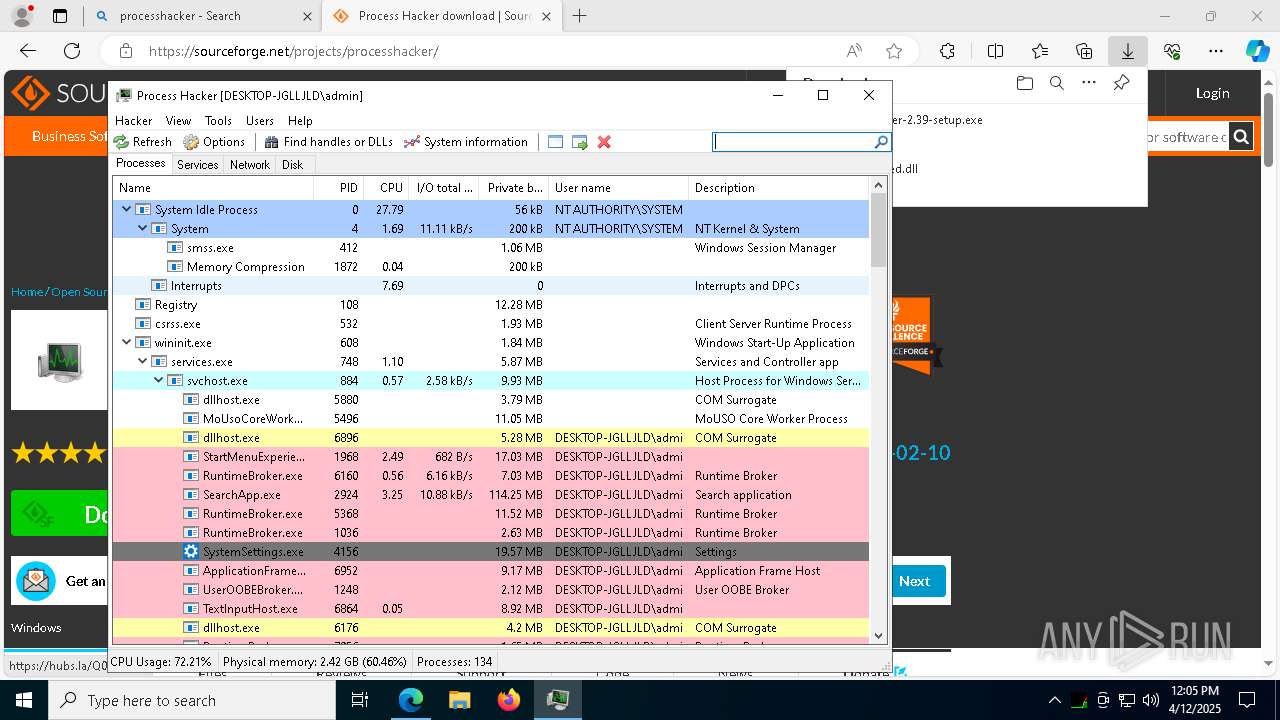Image resolution: width=1280 pixels, height=720 pixels.
Task: Open Process Hacker Options
Action: coord(214,142)
